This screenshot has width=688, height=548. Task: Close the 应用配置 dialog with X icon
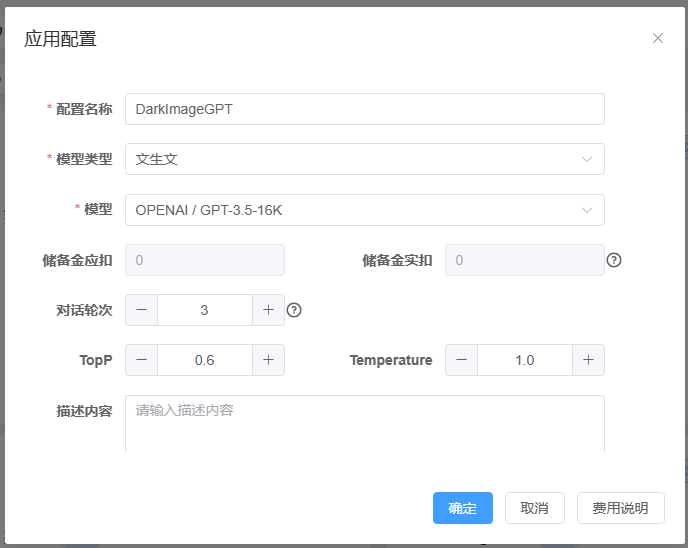(657, 38)
